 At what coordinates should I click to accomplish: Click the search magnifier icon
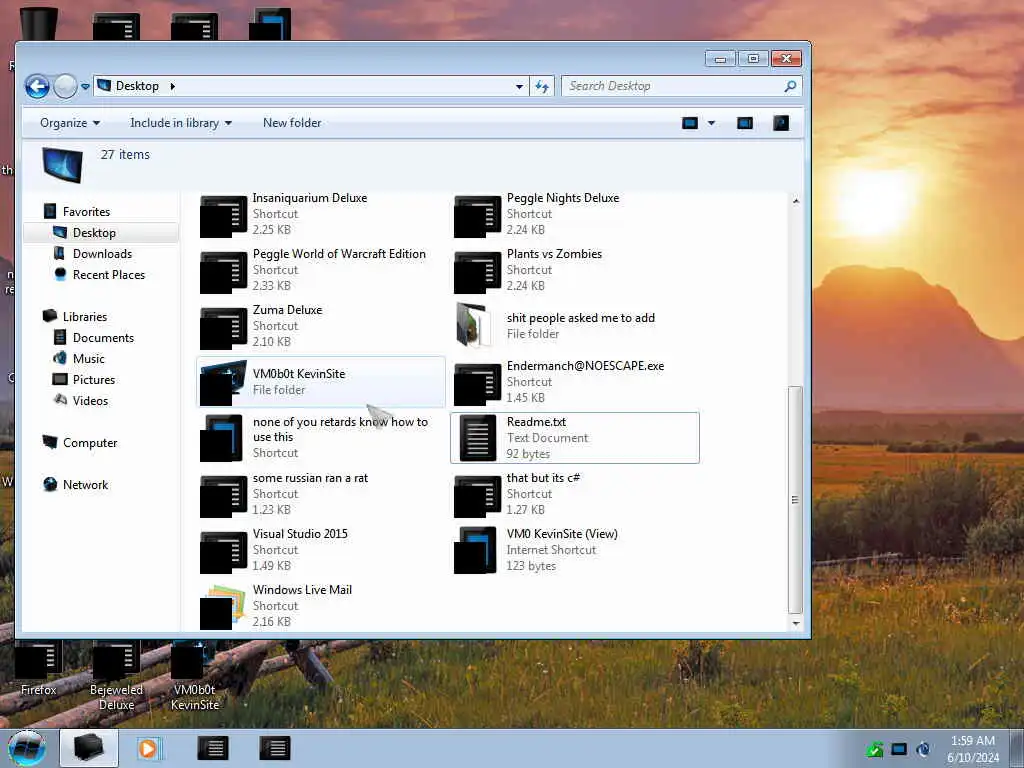click(x=790, y=86)
